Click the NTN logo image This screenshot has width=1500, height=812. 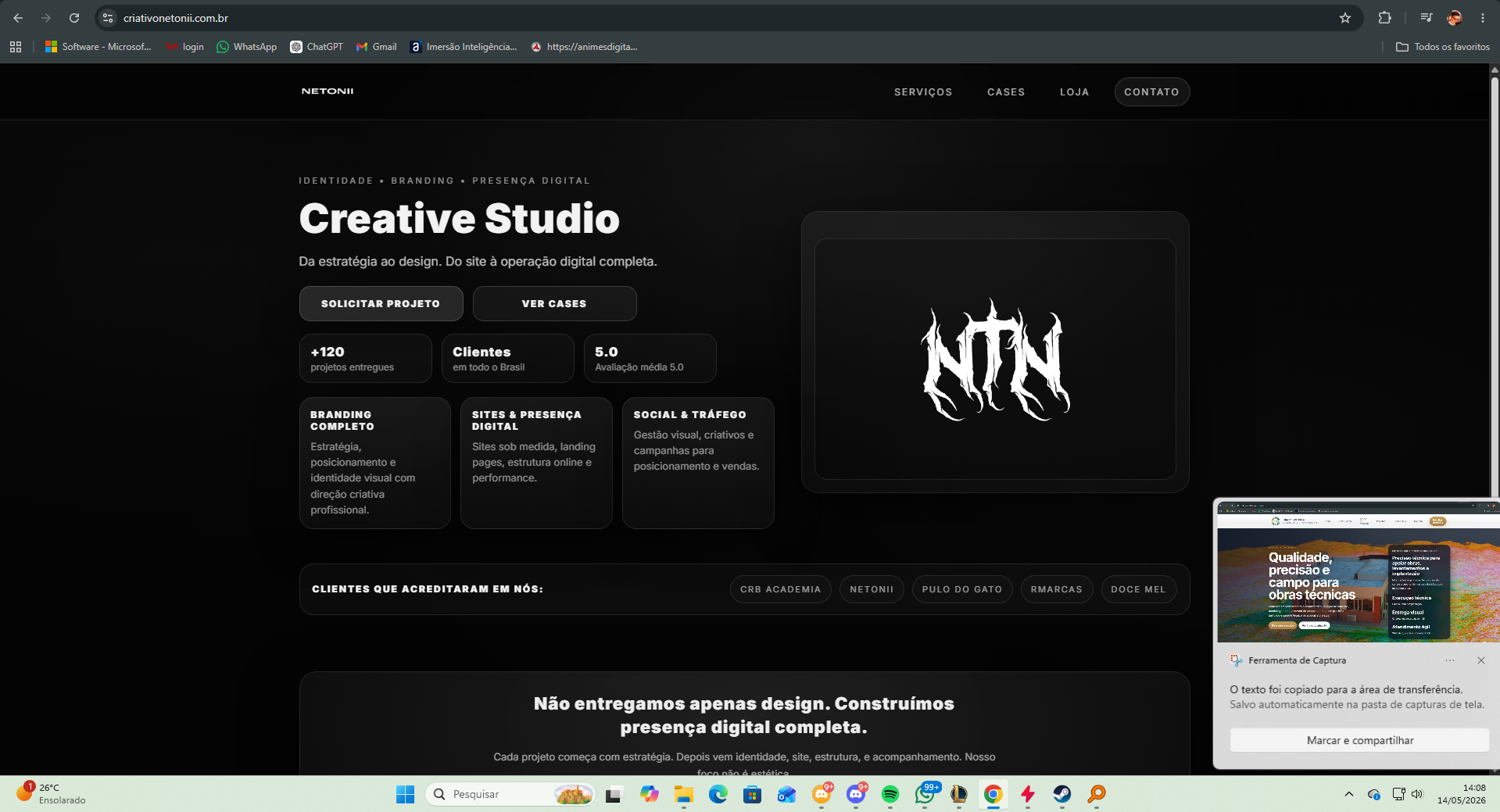pyautogui.click(x=995, y=359)
